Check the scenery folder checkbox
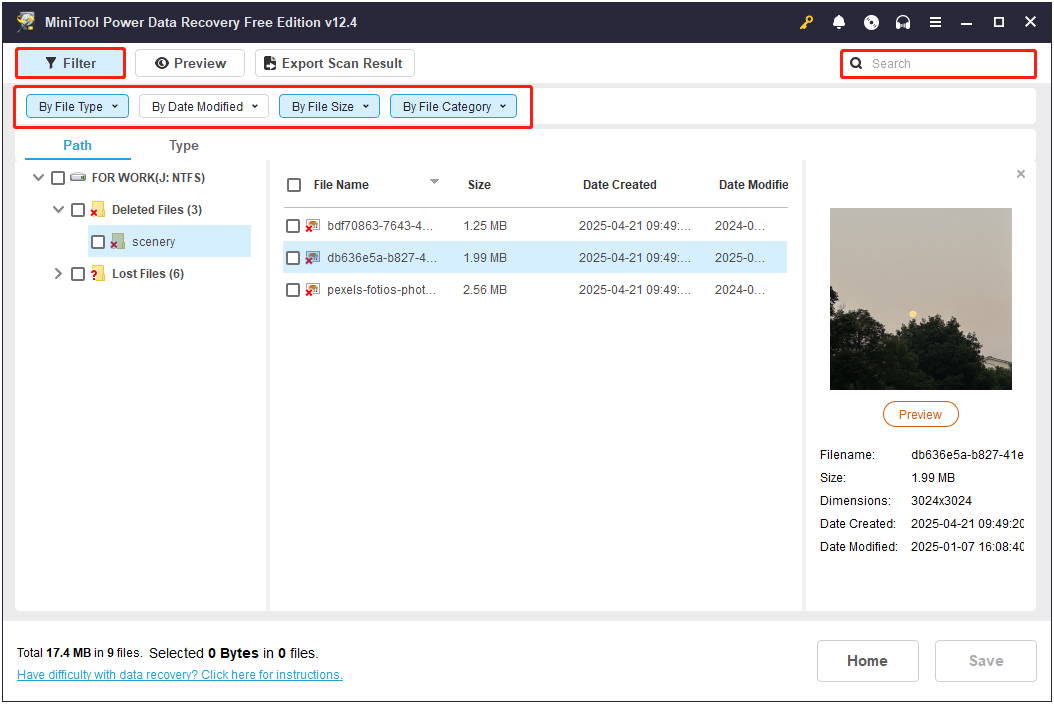The width and height of the screenshot is (1054, 704). pos(98,242)
